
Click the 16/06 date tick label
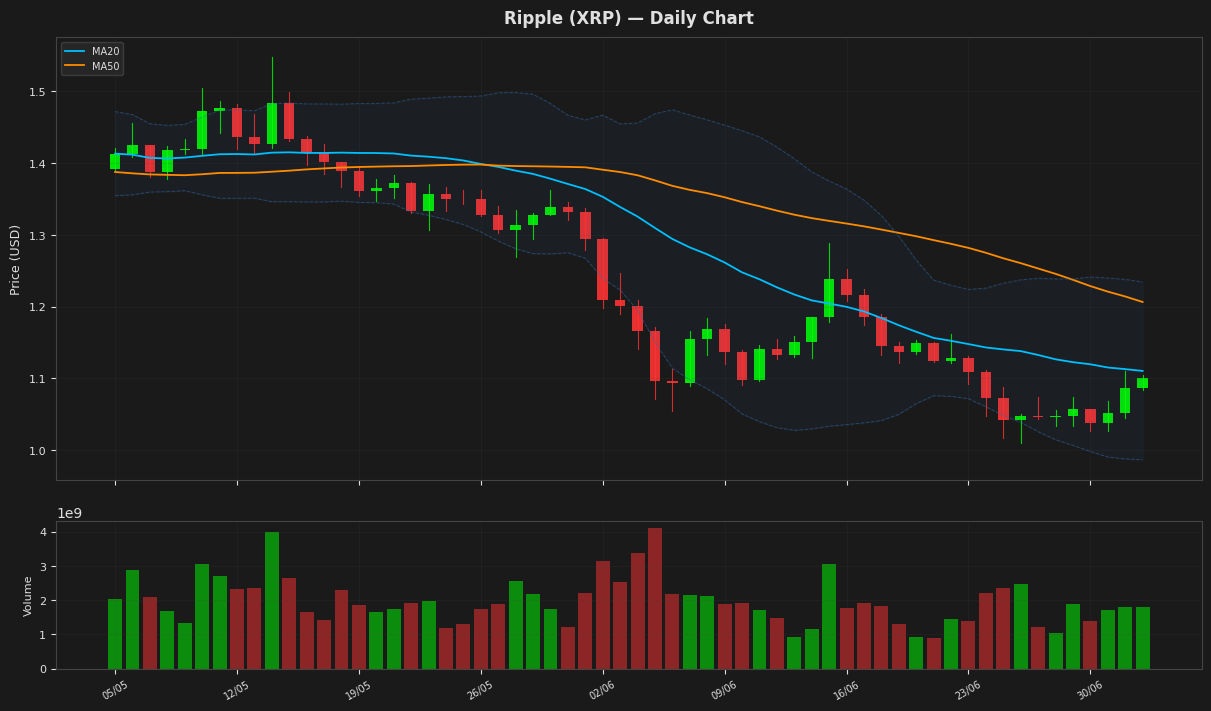pos(846,690)
